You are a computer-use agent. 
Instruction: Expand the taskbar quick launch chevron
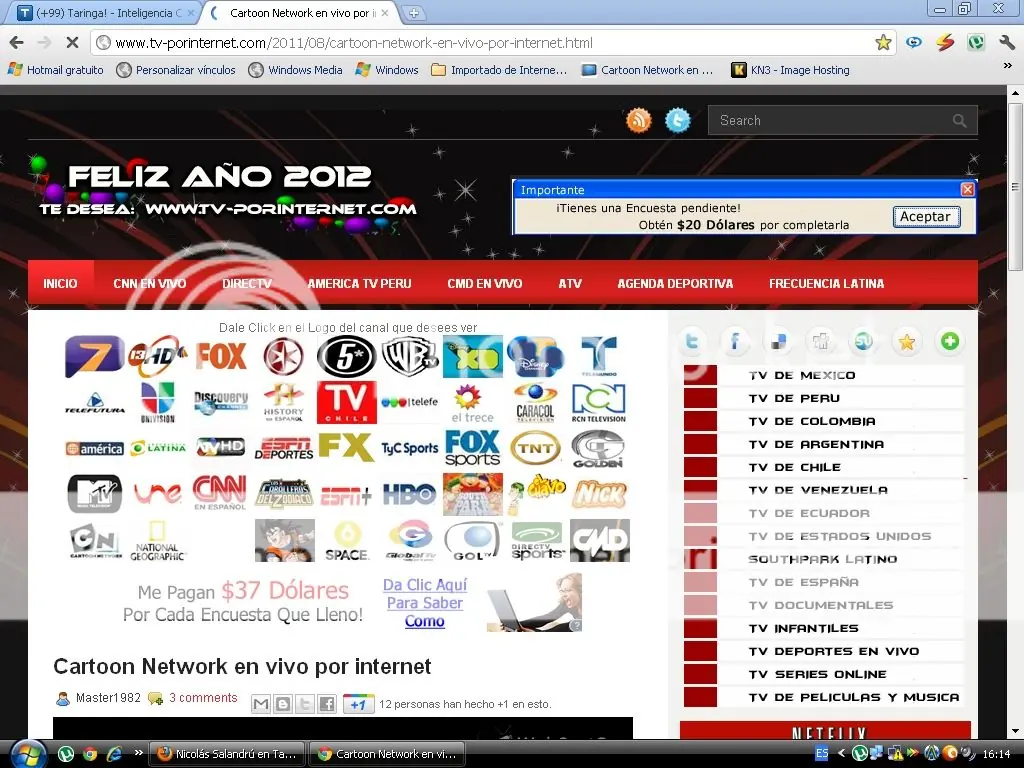(x=138, y=752)
